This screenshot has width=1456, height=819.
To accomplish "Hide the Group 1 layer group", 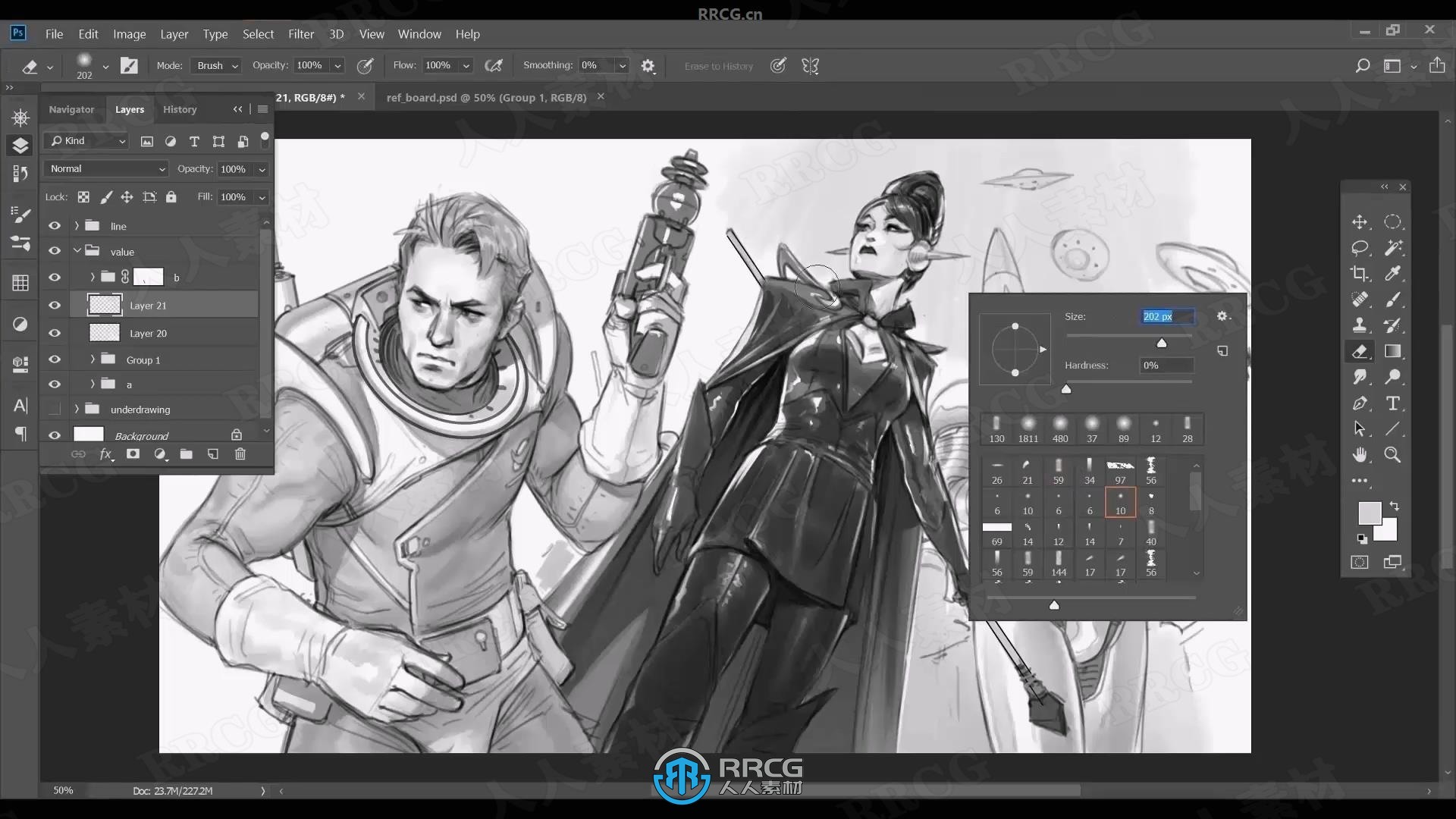I will (x=55, y=359).
